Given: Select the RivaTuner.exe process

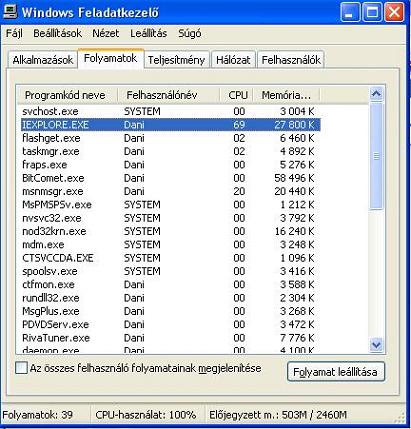Looking at the screenshot, I should click(170, 338).
